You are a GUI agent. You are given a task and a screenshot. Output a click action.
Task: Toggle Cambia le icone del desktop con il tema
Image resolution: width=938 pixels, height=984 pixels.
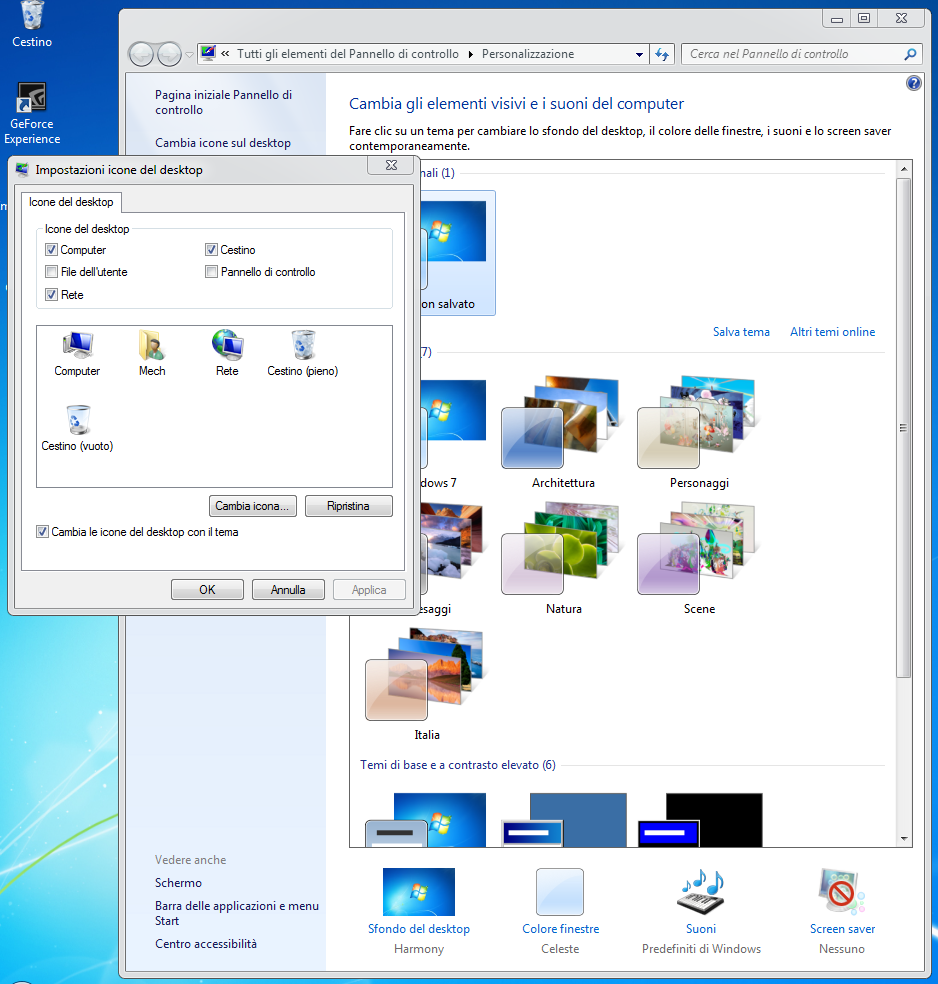[43, 532]
